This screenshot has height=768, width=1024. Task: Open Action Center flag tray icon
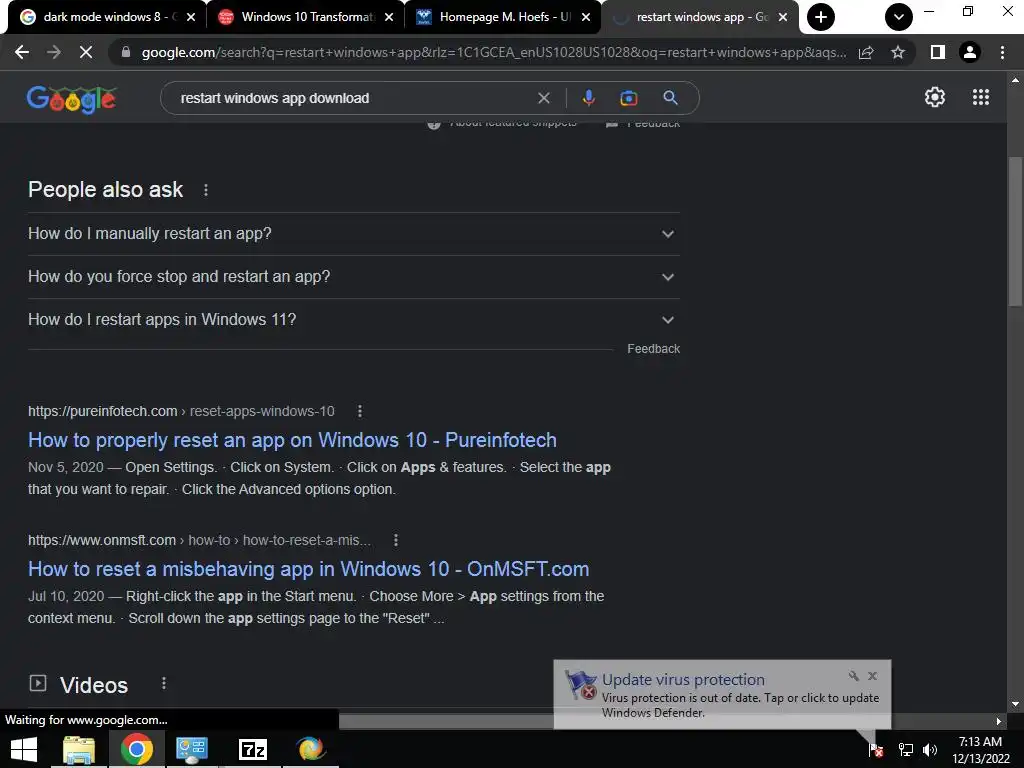click(876, 750)
